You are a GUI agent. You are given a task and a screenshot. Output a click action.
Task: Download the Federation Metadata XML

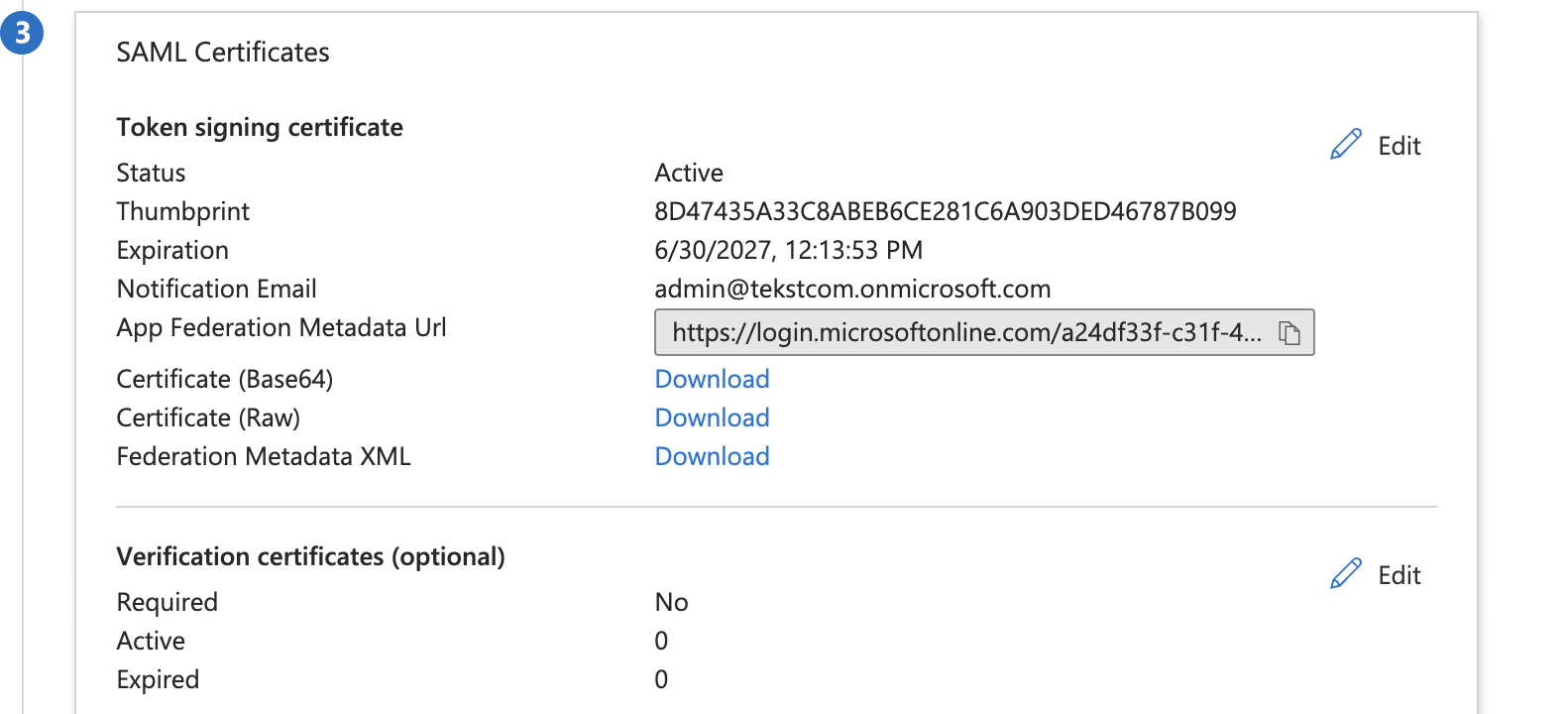(712, 456)
